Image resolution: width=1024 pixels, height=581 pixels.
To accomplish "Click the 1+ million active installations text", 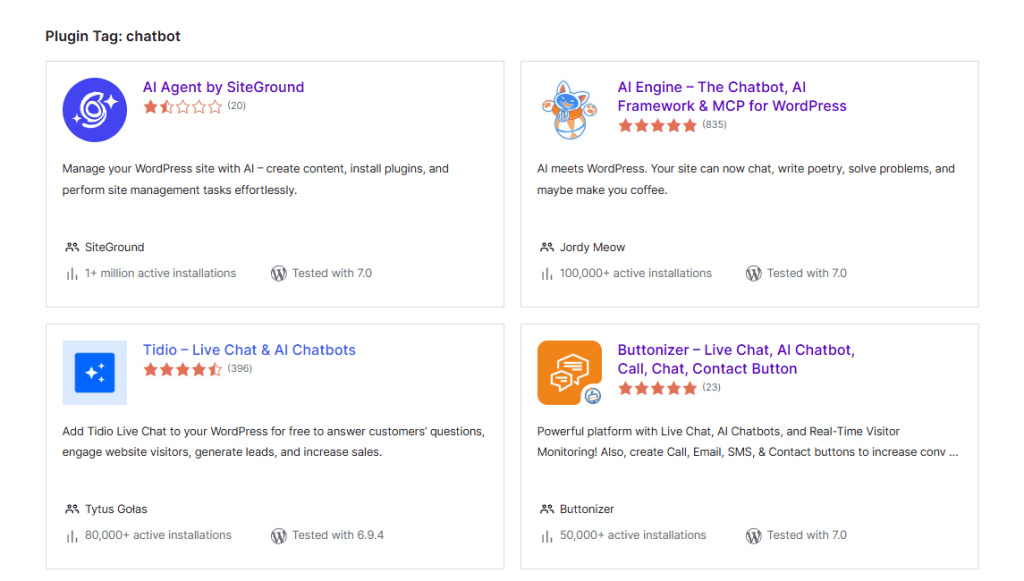I will pyautogui.click(x=161, y=274).
